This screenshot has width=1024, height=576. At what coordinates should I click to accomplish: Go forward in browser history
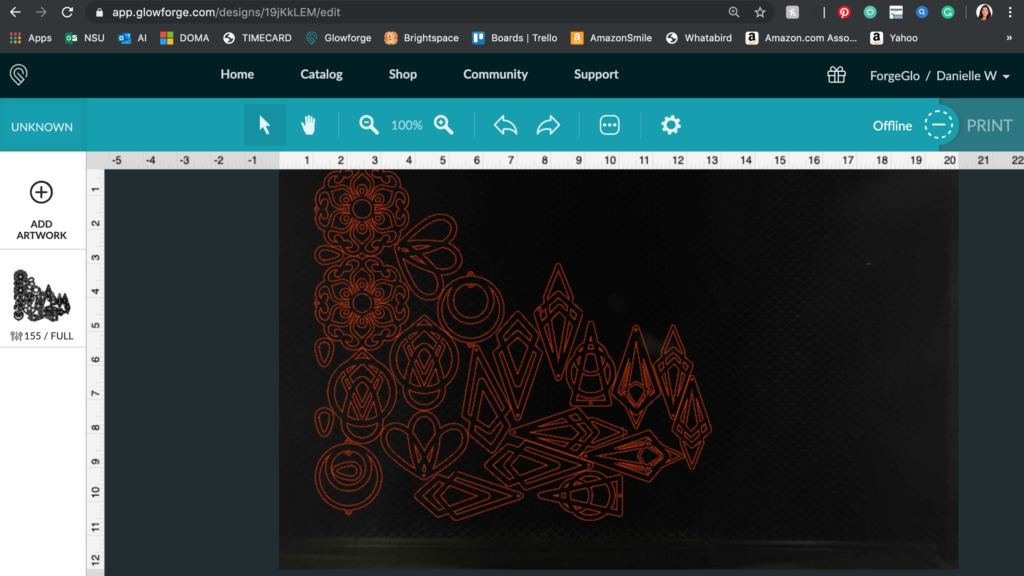[41, 12]
